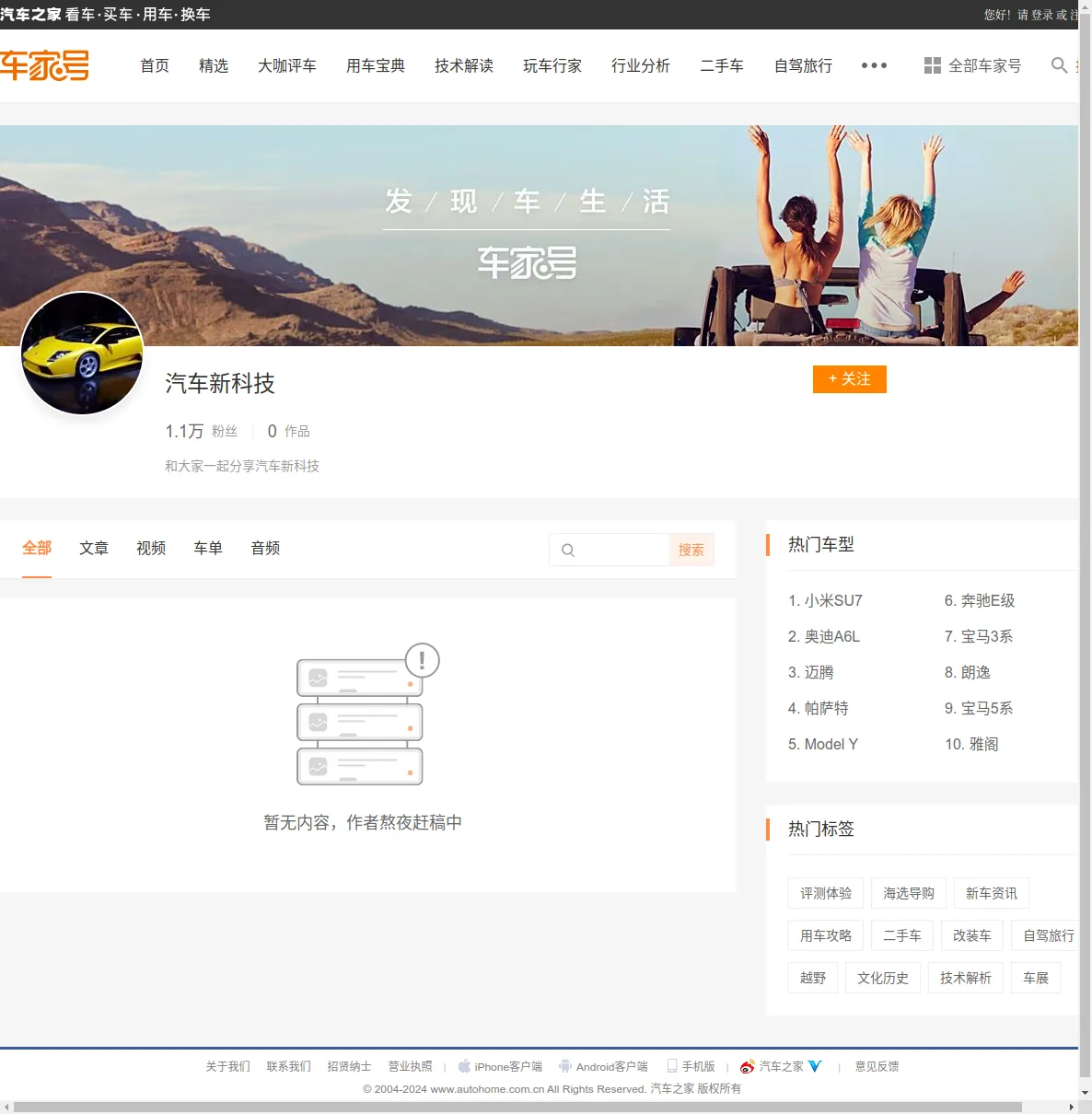Screen dimensions: 1092x1114
Task: Open the 招贤纳士 footer link
Action: 349,1066
